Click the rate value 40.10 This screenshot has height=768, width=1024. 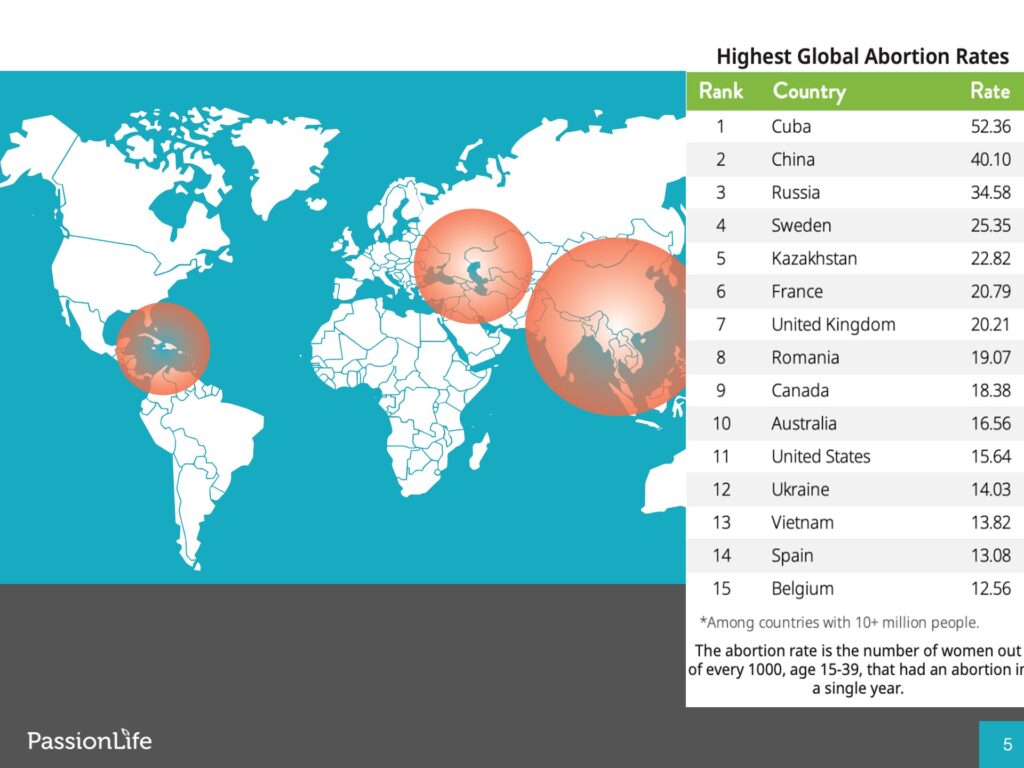(x=991, y=159)
